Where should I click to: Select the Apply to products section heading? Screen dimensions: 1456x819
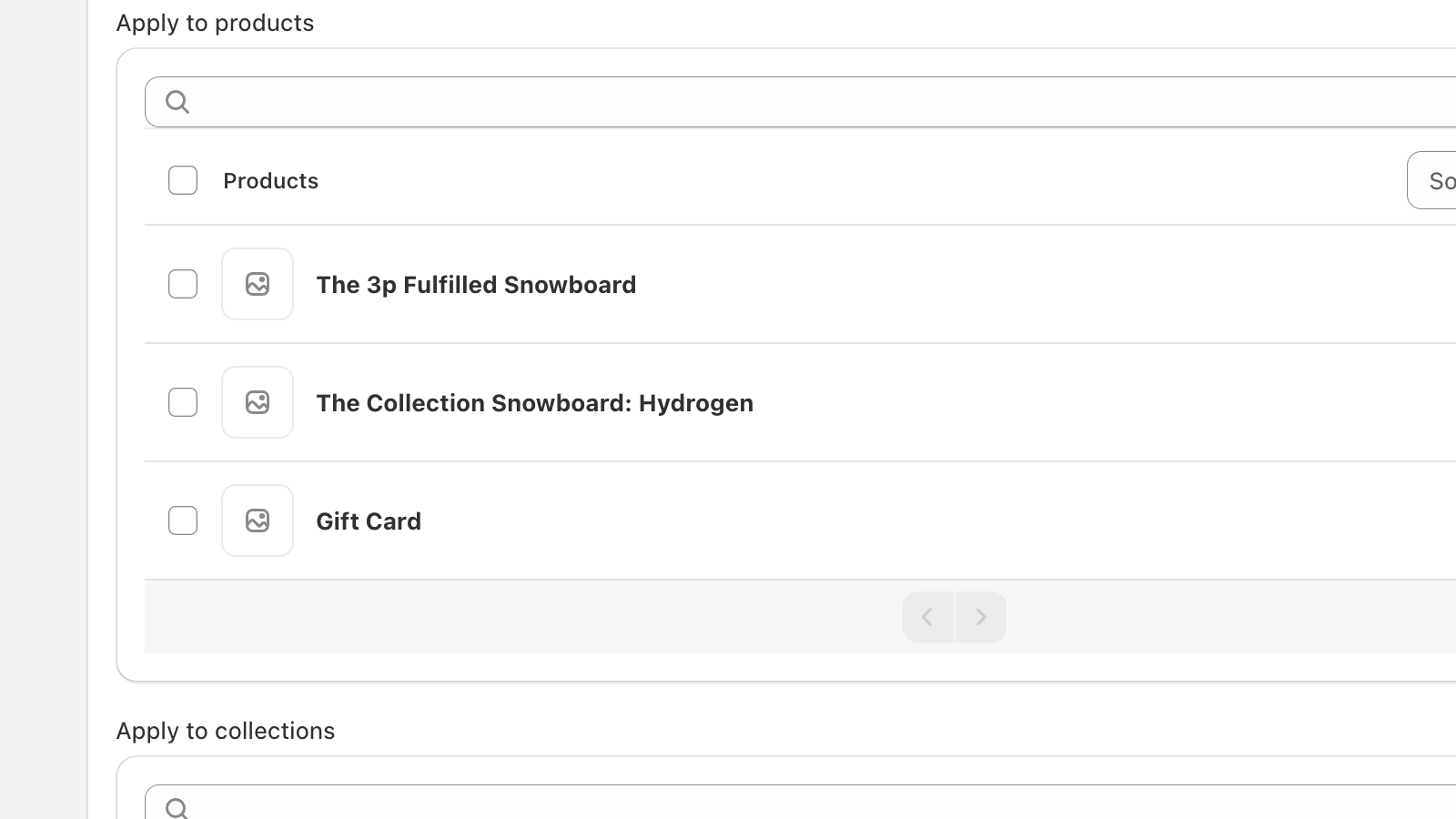pos(215,23)
